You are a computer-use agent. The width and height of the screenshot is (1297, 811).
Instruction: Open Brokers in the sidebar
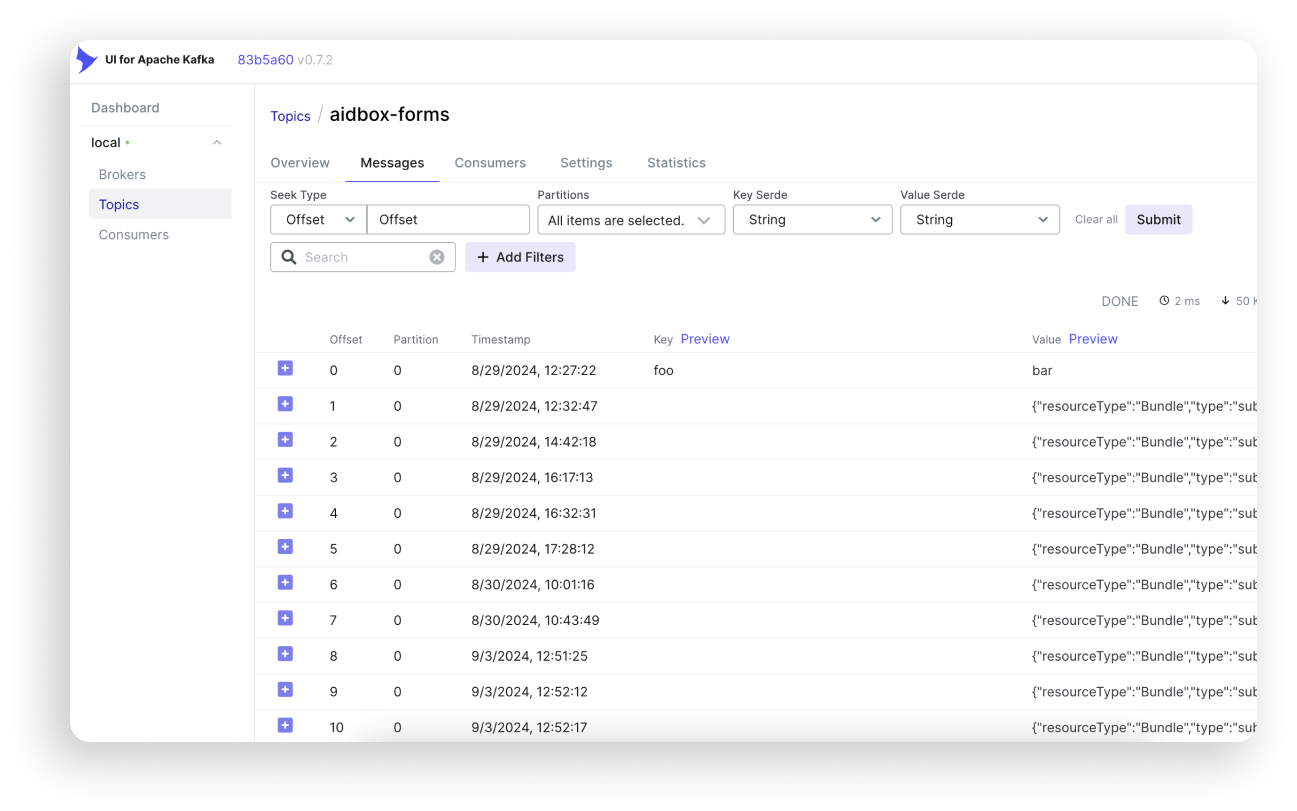point(122,174)
